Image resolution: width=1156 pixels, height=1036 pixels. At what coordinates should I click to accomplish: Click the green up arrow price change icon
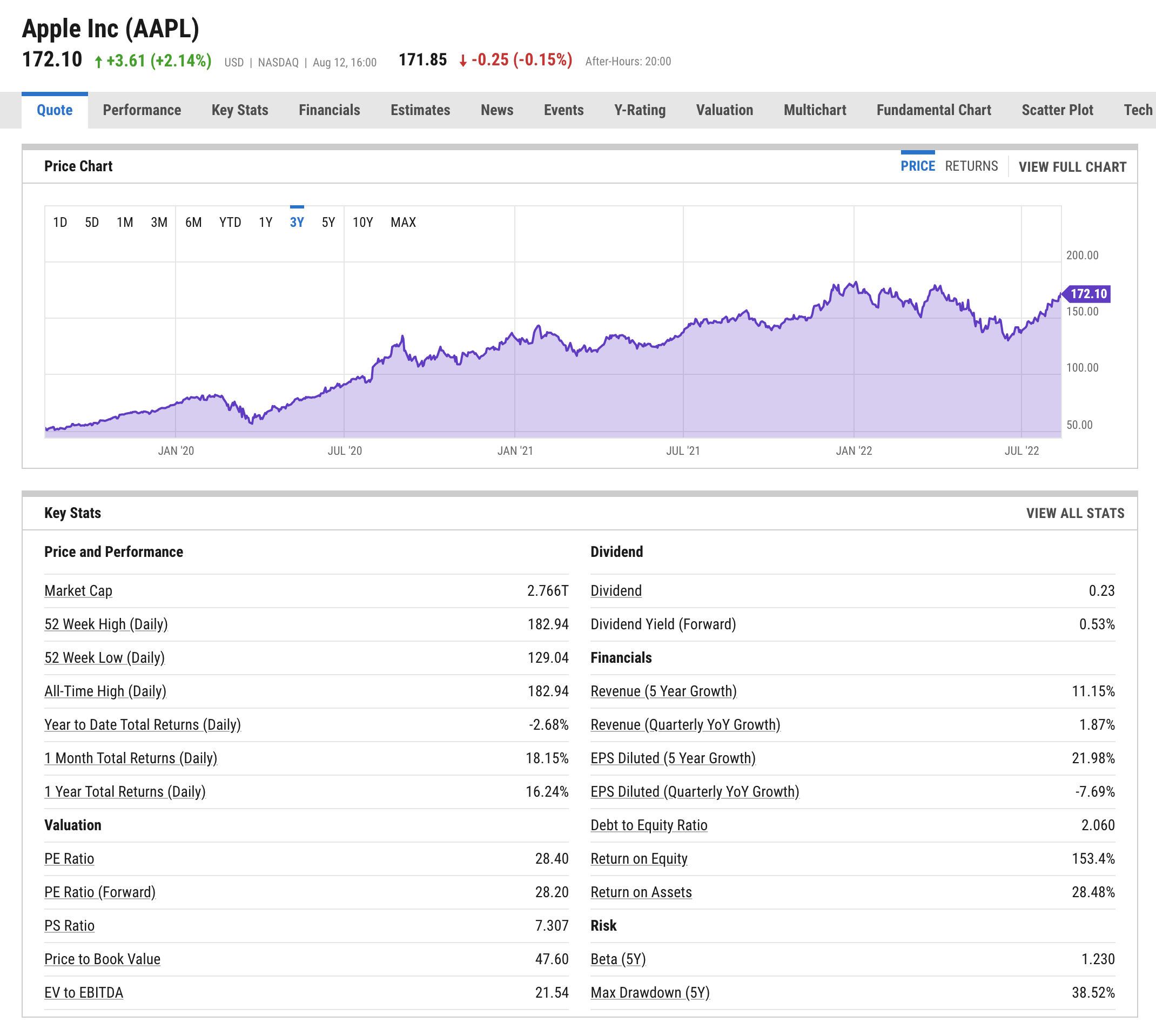tap(98, 62)
